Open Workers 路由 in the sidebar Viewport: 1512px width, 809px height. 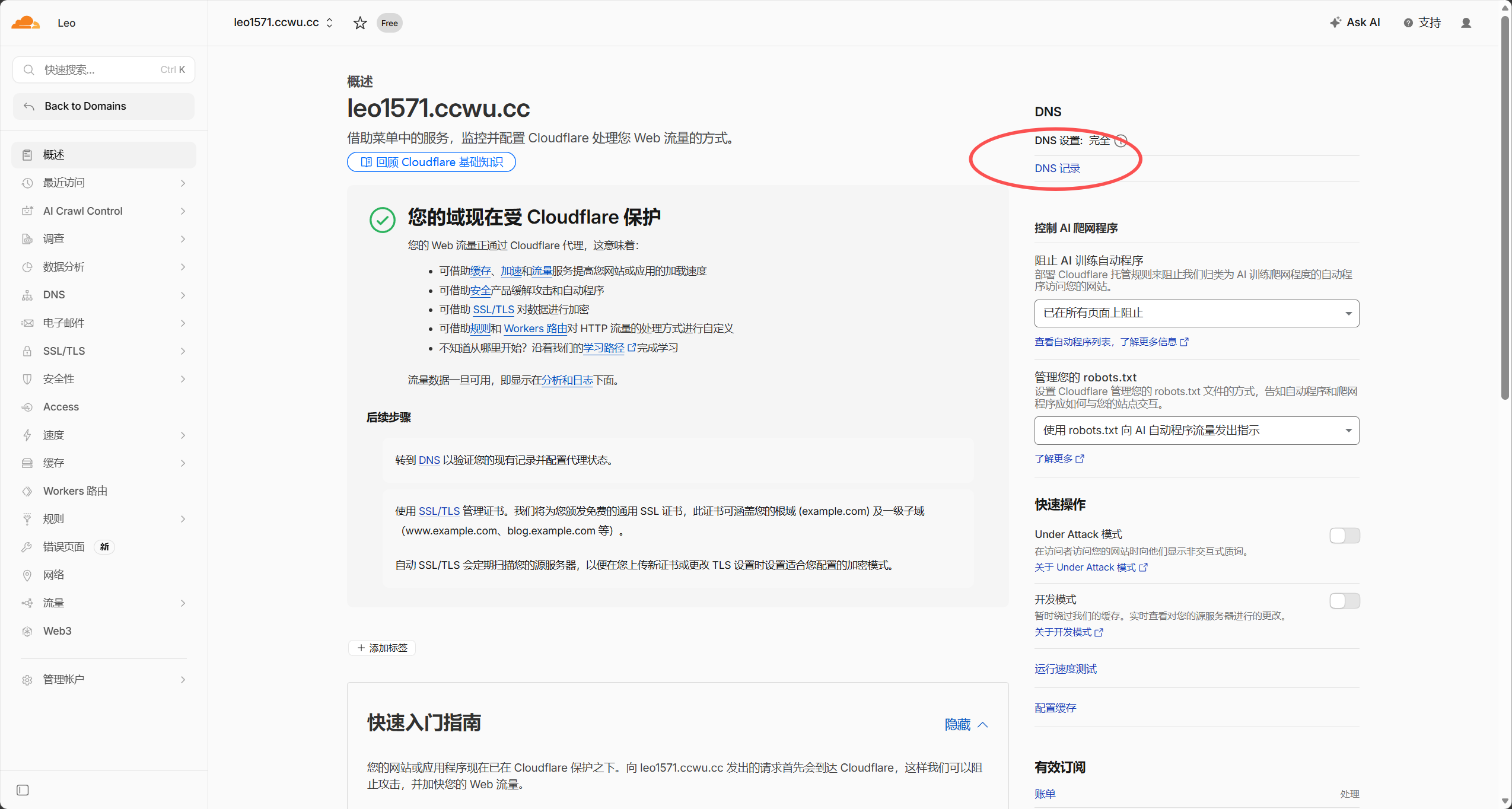(104, 491)
